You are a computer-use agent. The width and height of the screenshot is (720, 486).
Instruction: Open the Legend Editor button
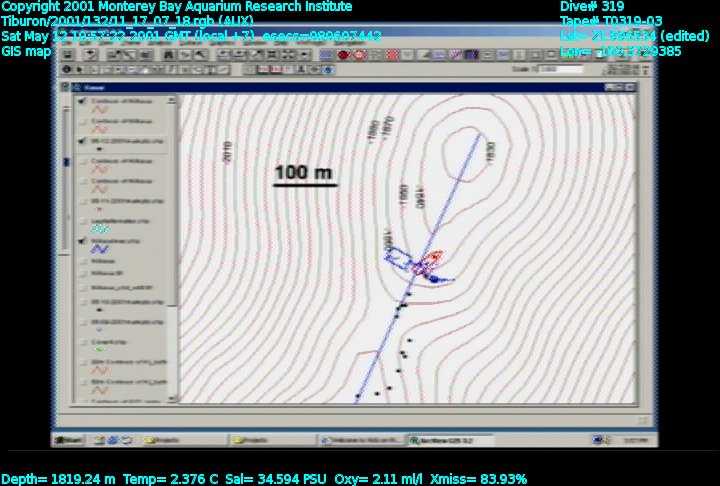click(129, 55)
